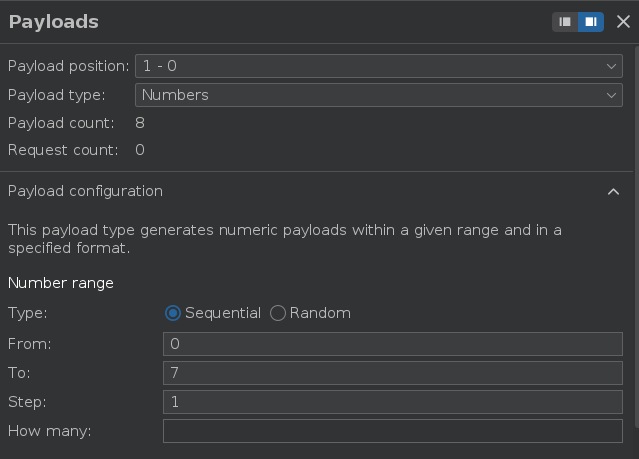639x459 pixels.
Task: Close the Payloads panel with X
Action: (623, 21)
